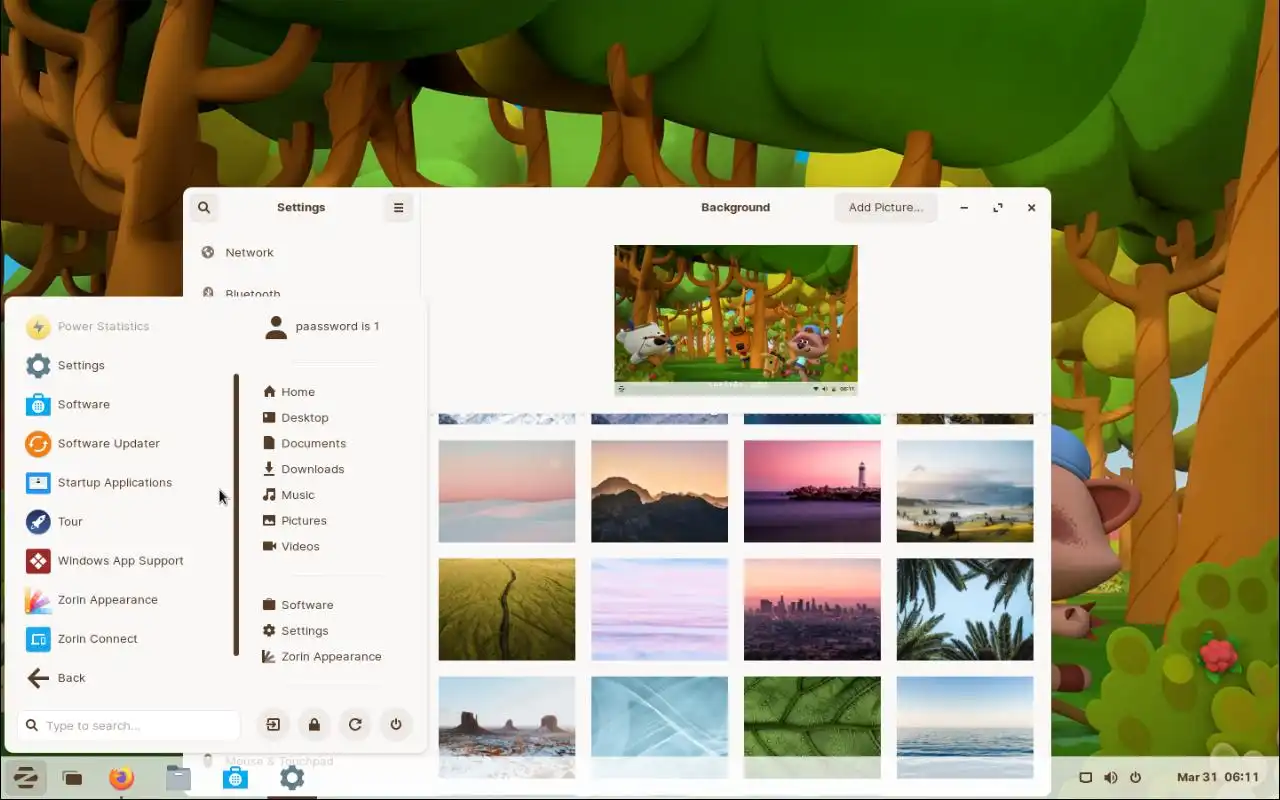Image resolution: width=1280 pixels, height=800 pixels.
Task: Maximize the Settings window
Action: click(x=997, y=207)
